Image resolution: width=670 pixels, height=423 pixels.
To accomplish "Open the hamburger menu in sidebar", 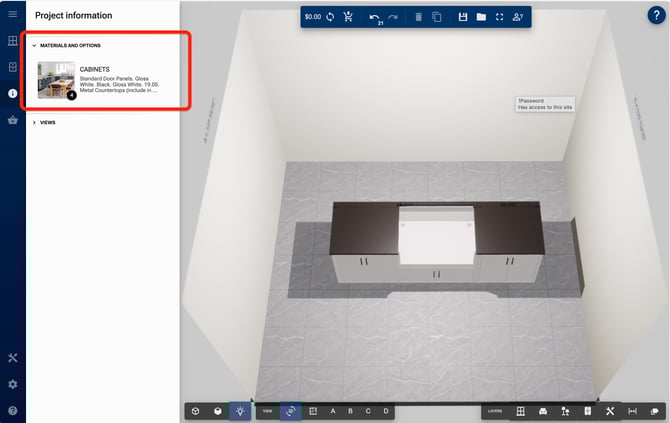I will point(12,14).
